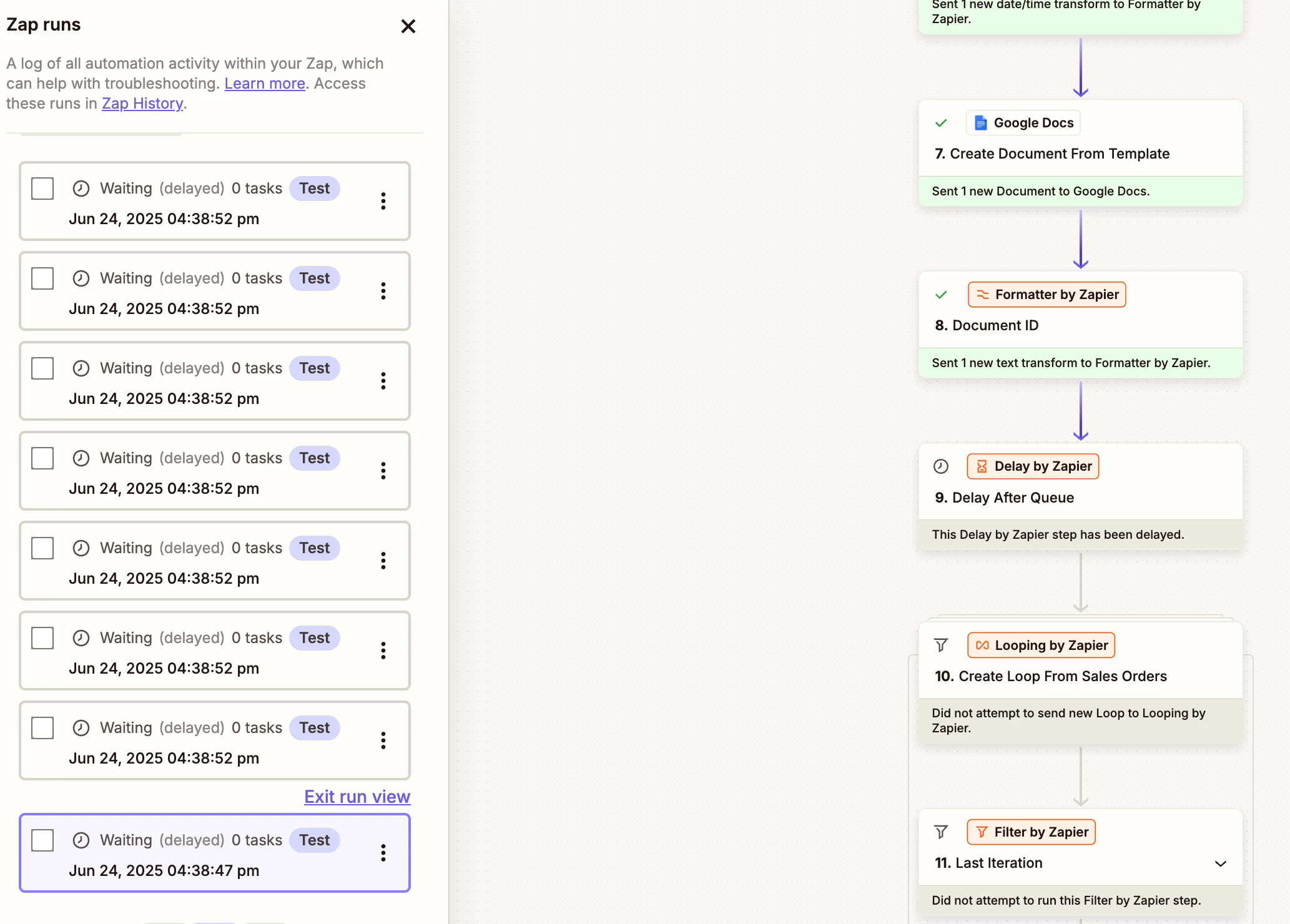Image resolution: width=1290 pixels, height=924 pixels.
Task: Click 'Did not attempt to run this Filter' status
Action: pos(1066,900)
